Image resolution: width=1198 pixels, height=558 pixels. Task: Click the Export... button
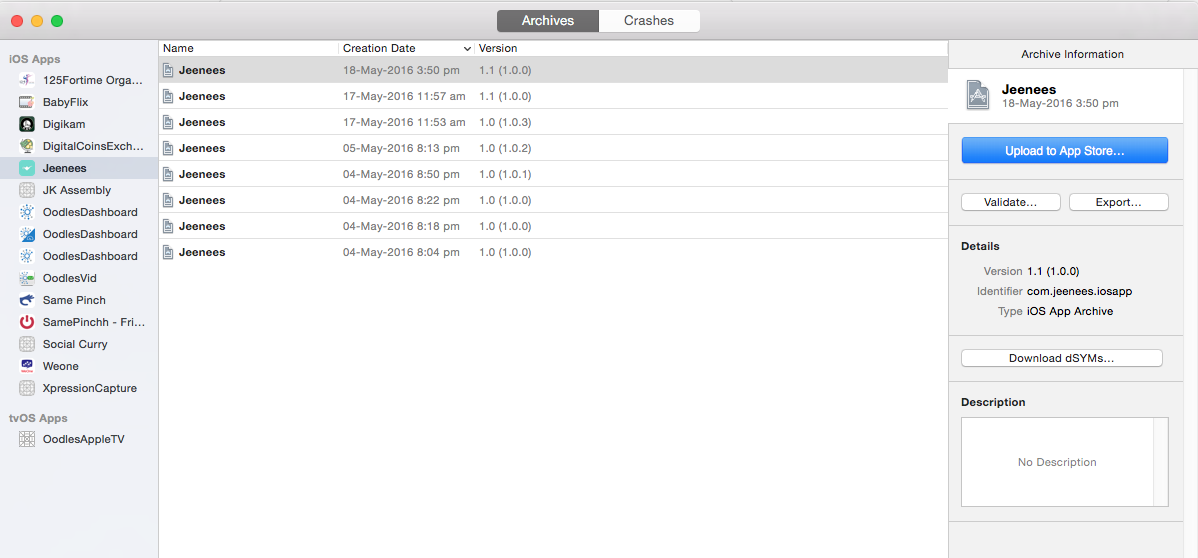point(1119,203)
